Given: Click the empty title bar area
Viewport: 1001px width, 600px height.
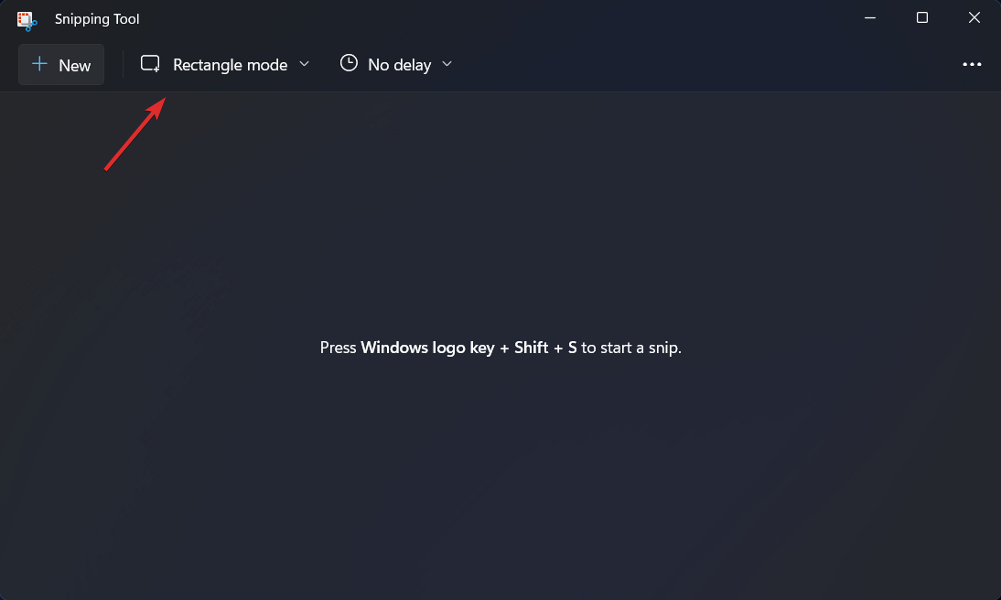Looking at the screenshot, I should point(500,18).
